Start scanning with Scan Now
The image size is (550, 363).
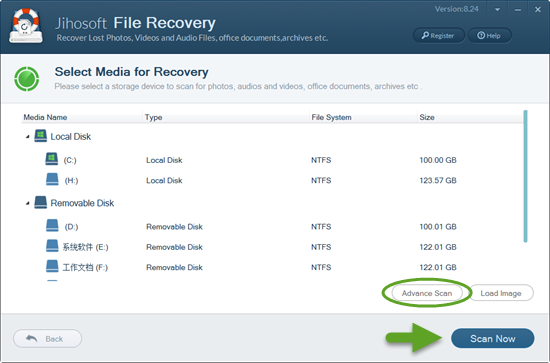(x=492, y=338)
